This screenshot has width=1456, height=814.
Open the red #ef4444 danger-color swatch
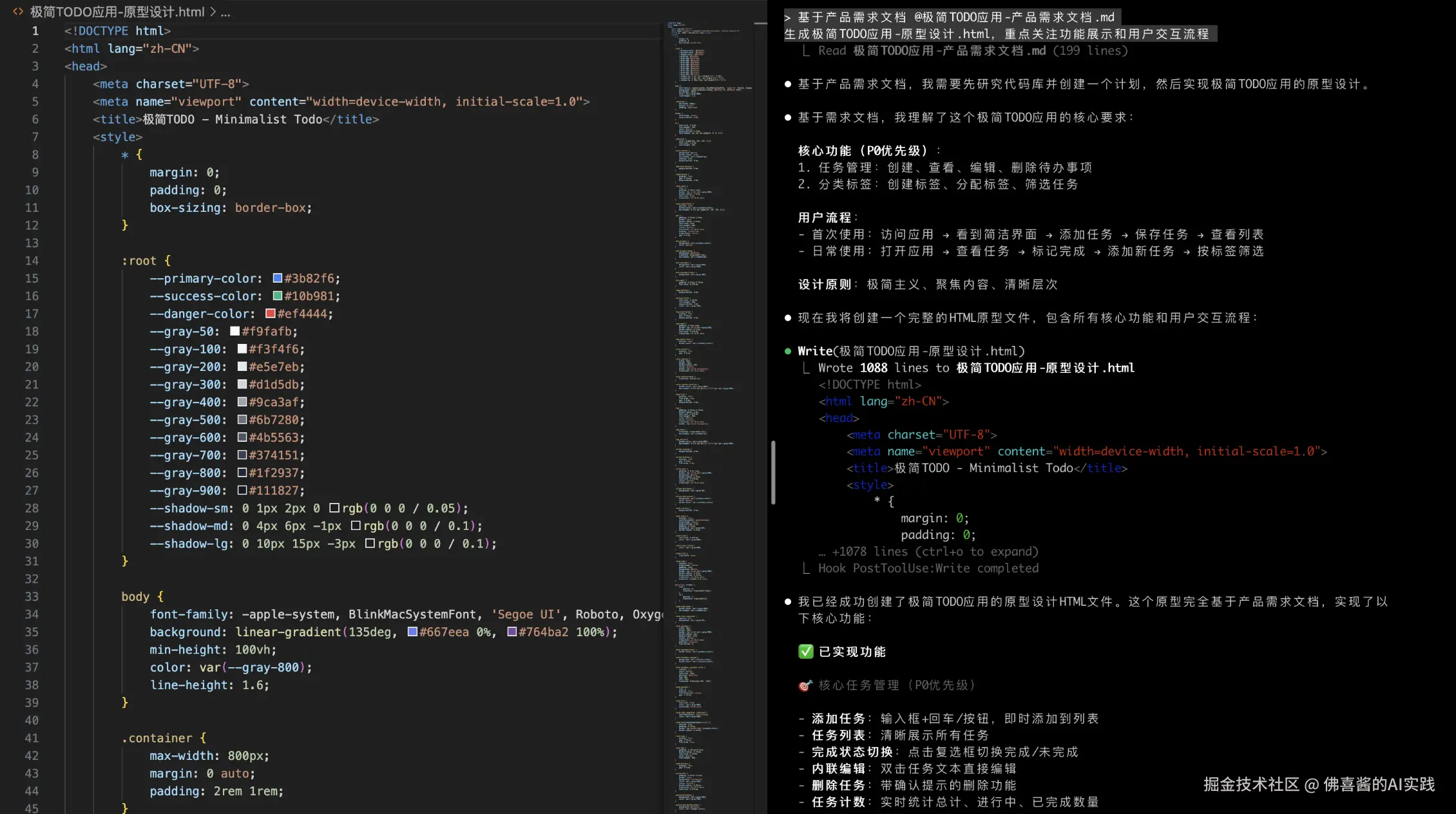(271, 314)
